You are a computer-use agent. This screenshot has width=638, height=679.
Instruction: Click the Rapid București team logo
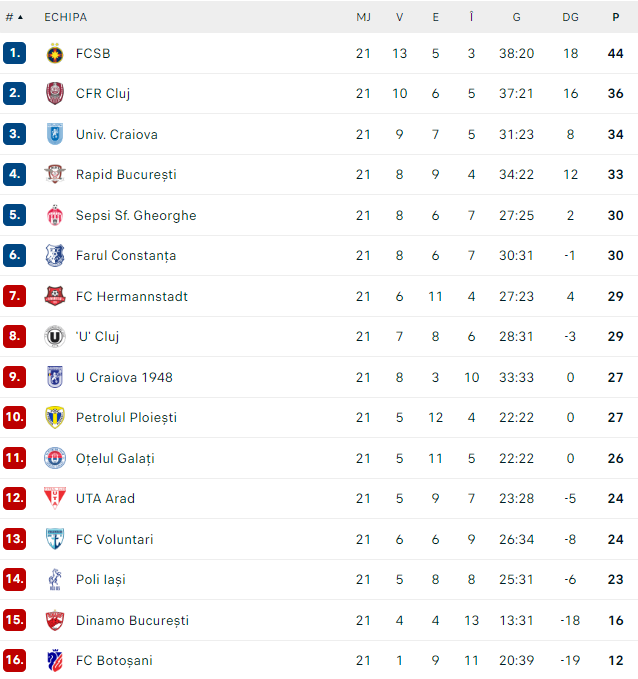[x=54, y=175]
